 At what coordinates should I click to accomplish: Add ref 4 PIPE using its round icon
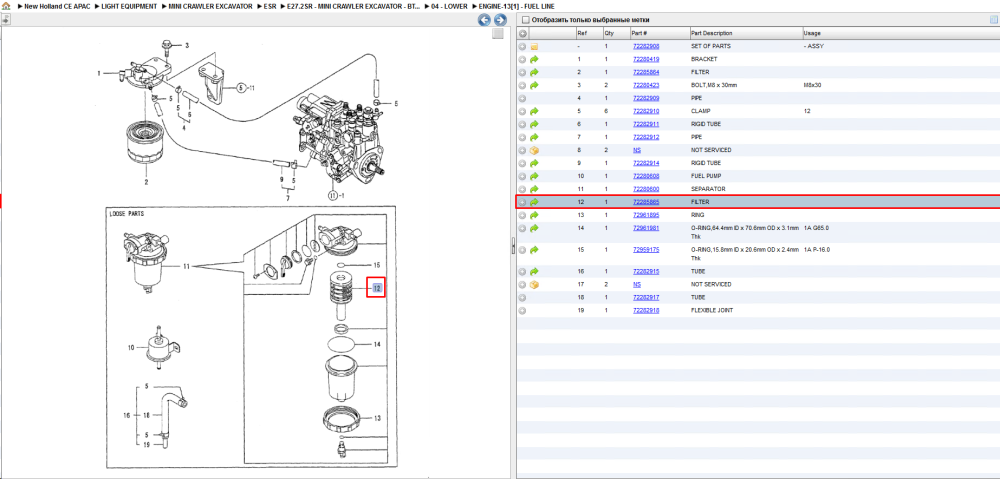pyautogui.click(x=522, y=98)
